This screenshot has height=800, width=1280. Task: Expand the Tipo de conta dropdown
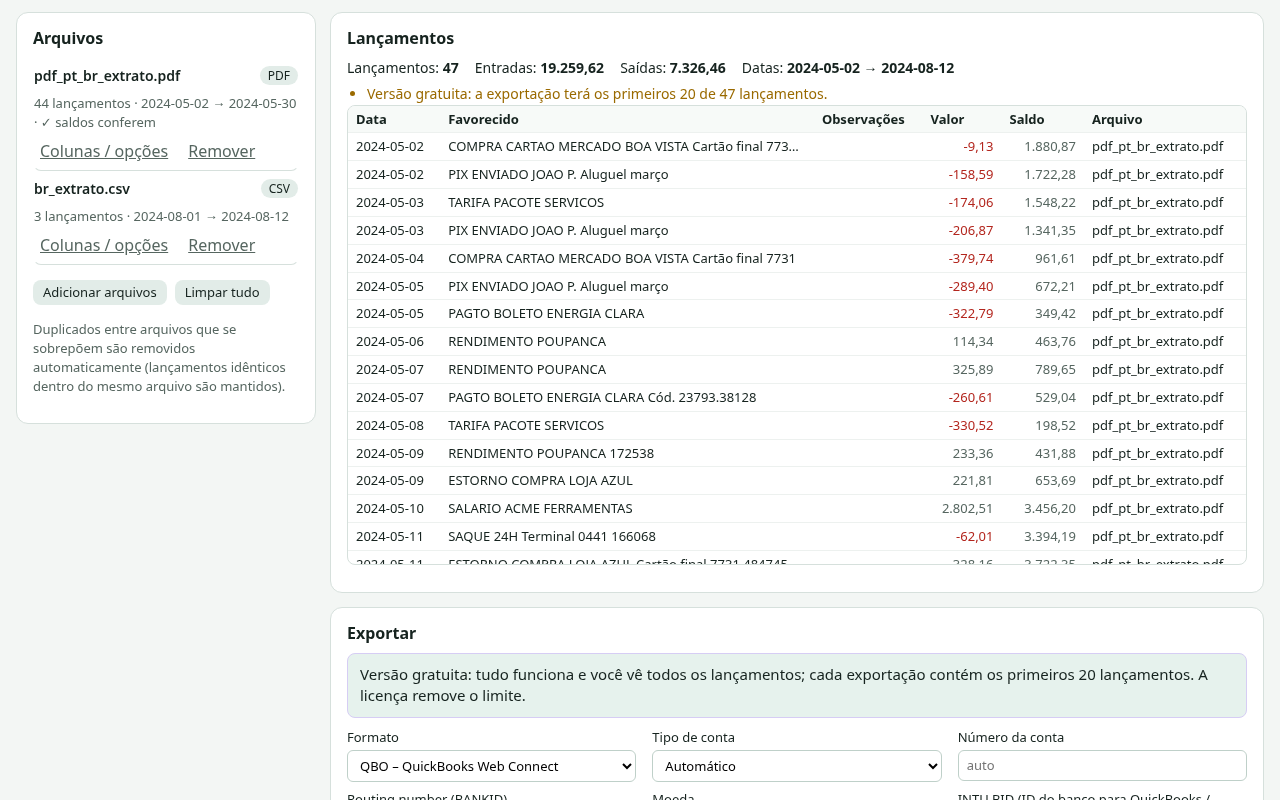coord(797,766)
